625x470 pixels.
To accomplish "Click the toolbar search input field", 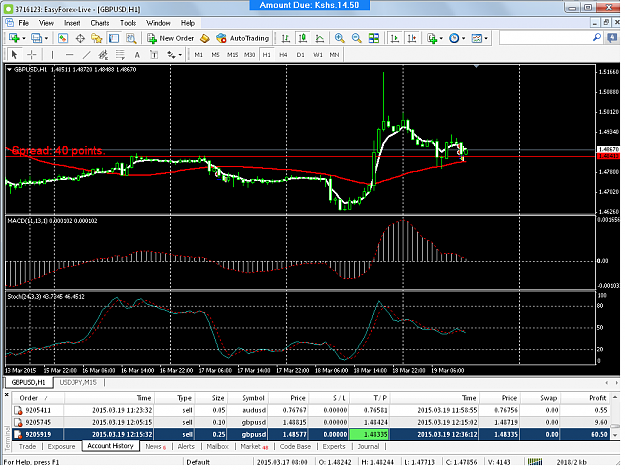I will (x=546, y=38).
